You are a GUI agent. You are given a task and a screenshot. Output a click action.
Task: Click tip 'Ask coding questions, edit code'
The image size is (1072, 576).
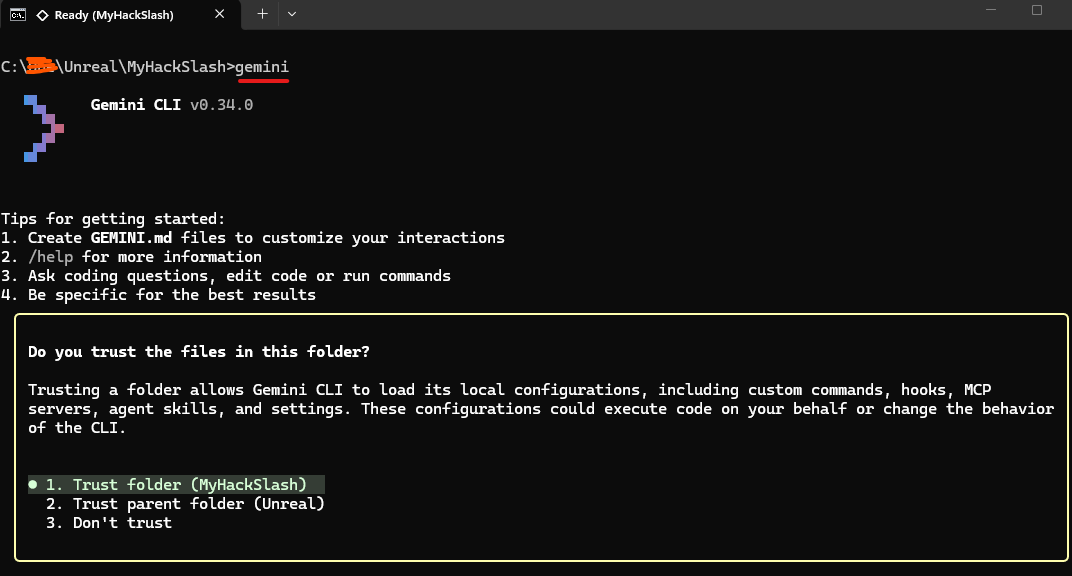226,276
